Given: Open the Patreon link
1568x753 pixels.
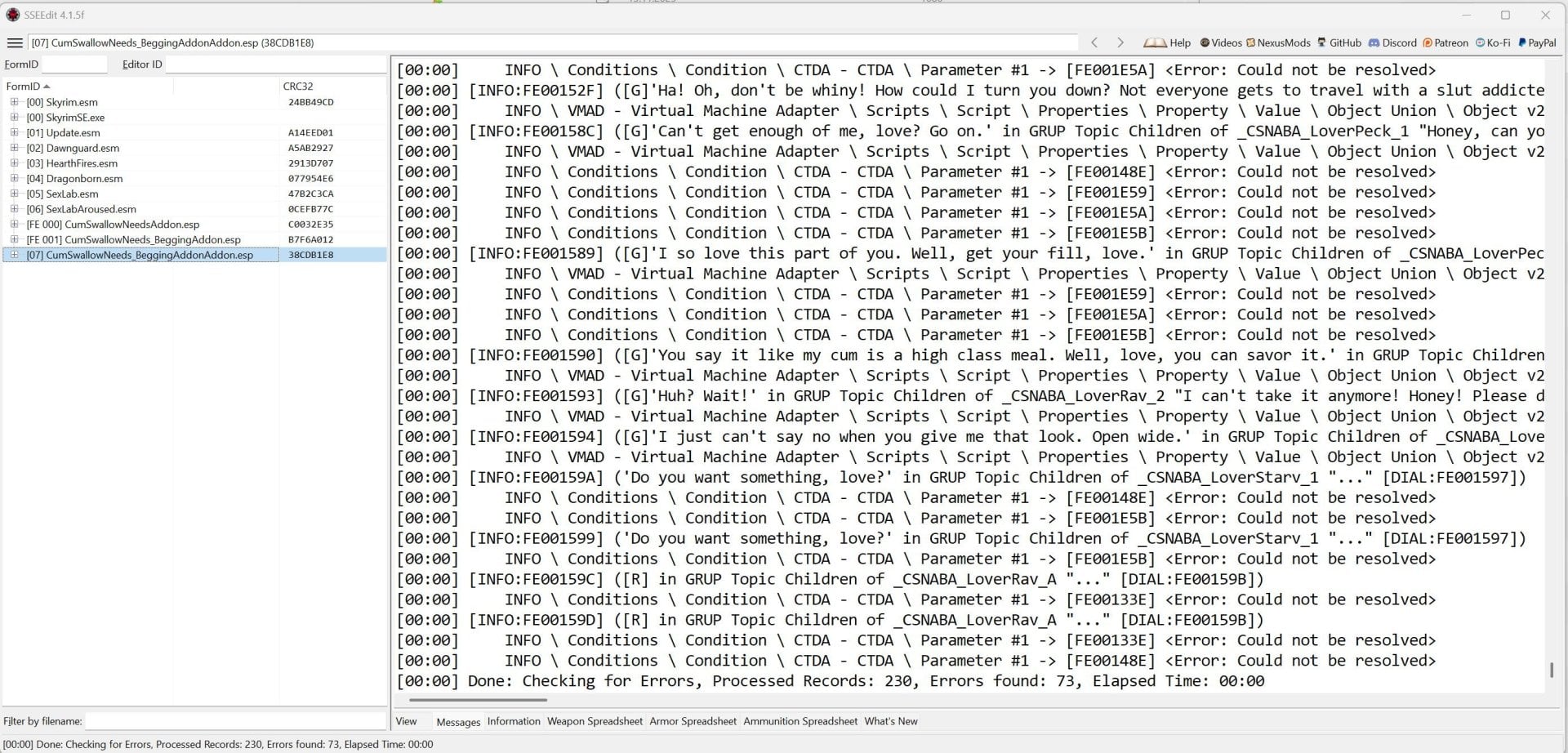Looking at the screenshot, I should tap(1445, 42).
